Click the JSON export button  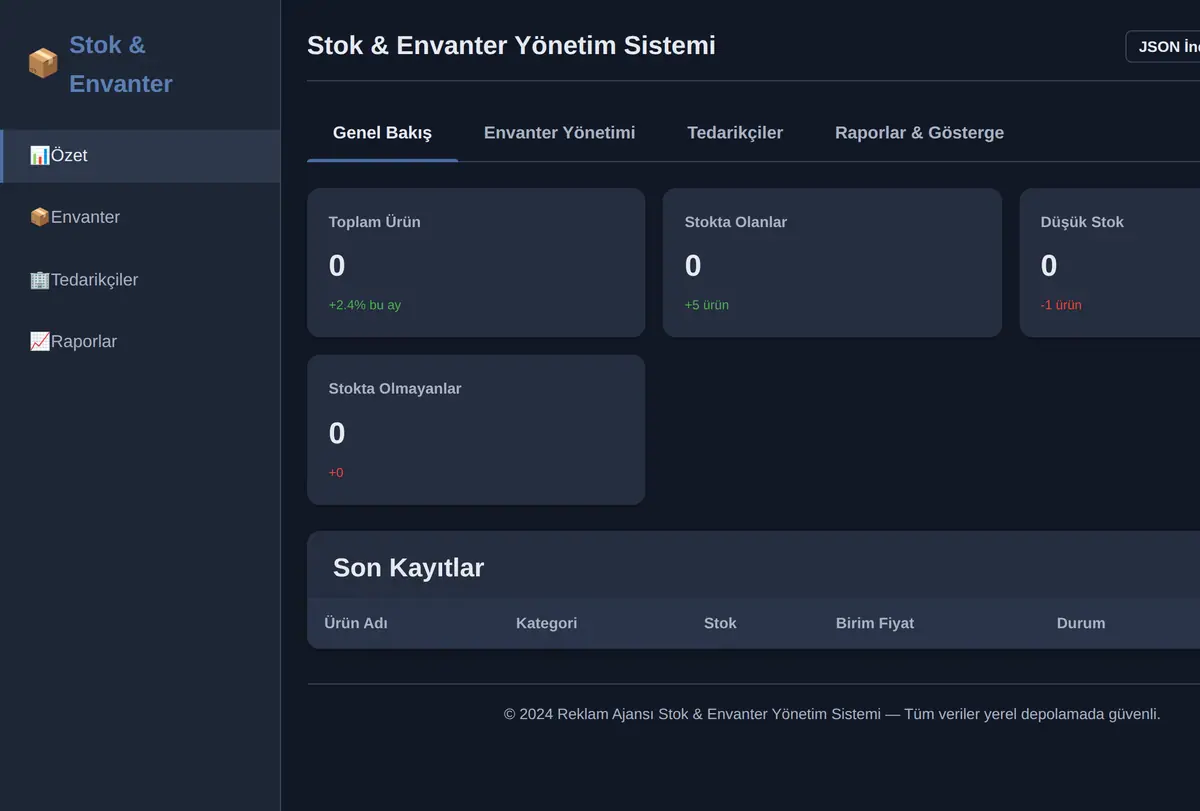[1163, 47]
